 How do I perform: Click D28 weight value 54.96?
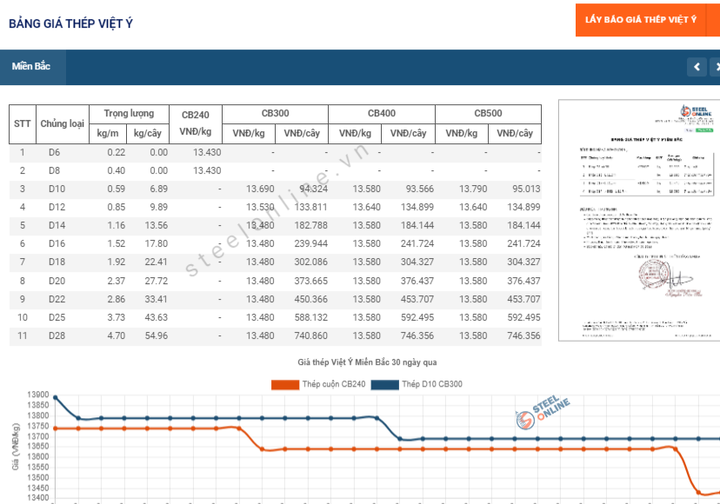pos(156,336)
